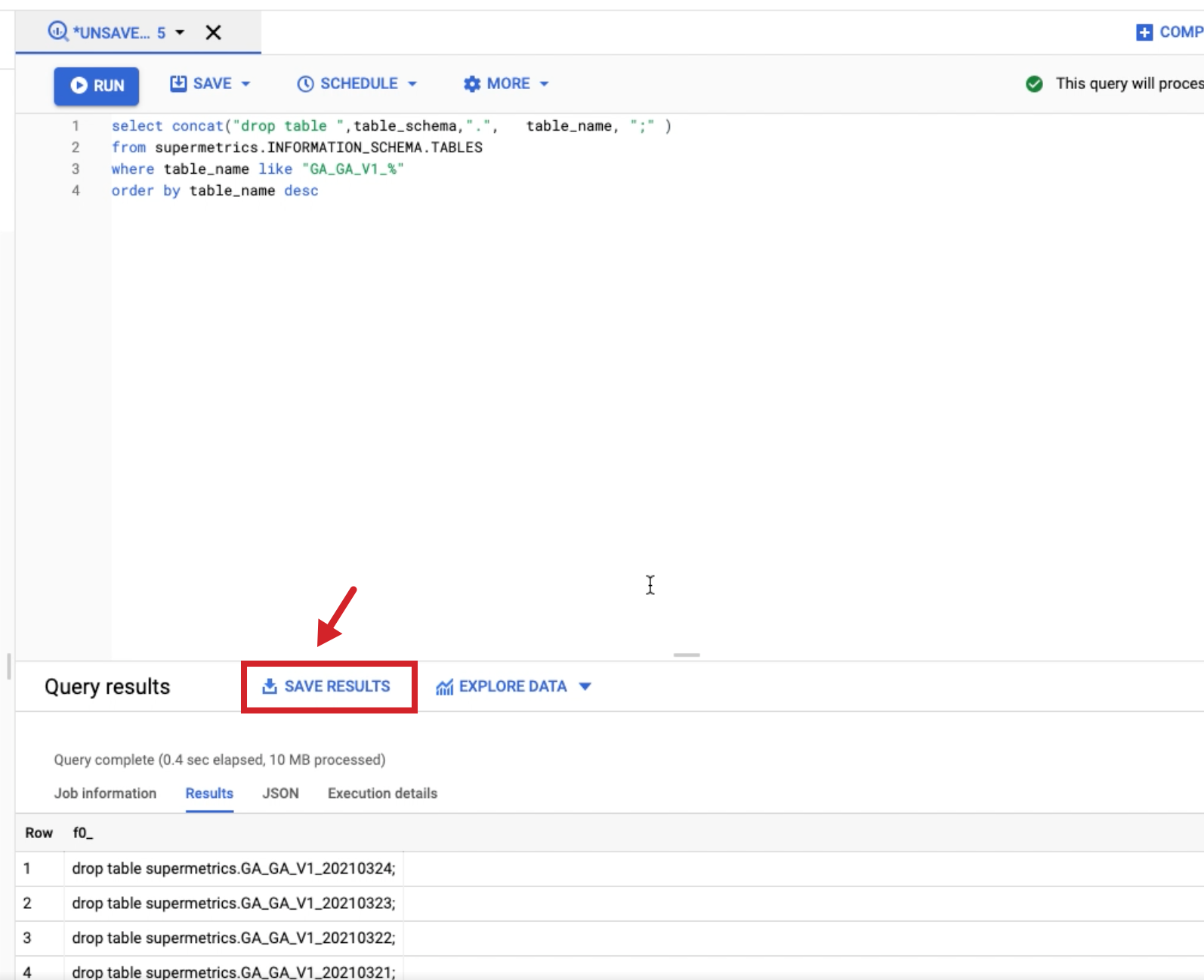Switch to the JSON tab
The image size is (1204, 980).
click(280, 794)
